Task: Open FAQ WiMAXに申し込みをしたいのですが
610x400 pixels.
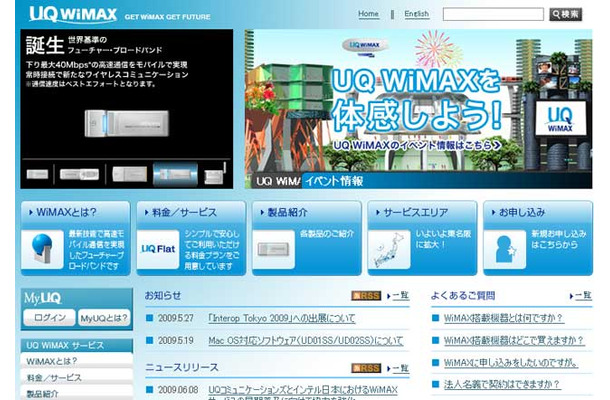Action: click(511, 363)
